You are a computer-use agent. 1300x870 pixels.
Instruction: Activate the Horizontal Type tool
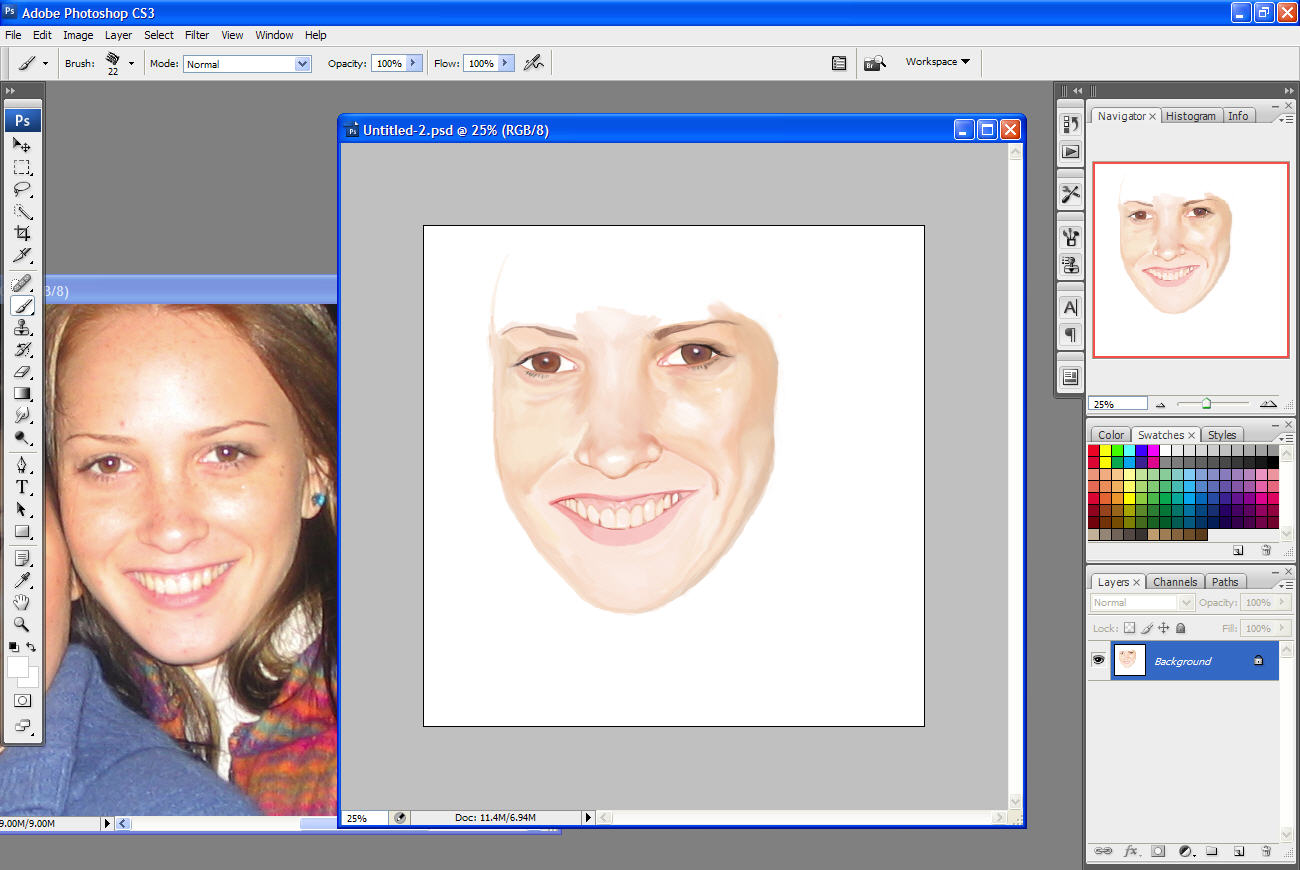[22, 488]
